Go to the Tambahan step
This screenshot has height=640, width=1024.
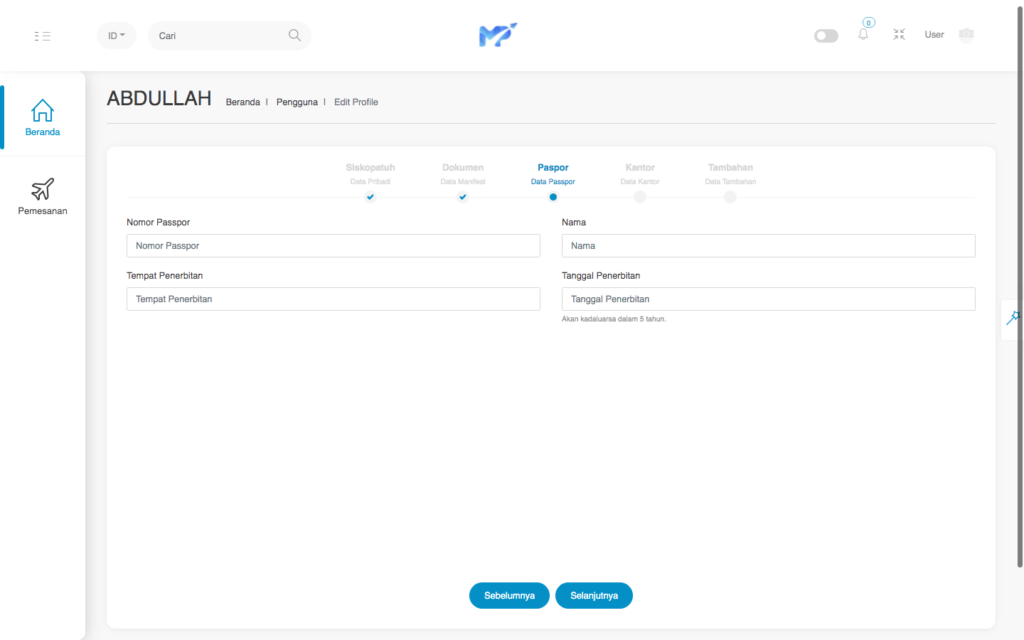tap(730, 197)
